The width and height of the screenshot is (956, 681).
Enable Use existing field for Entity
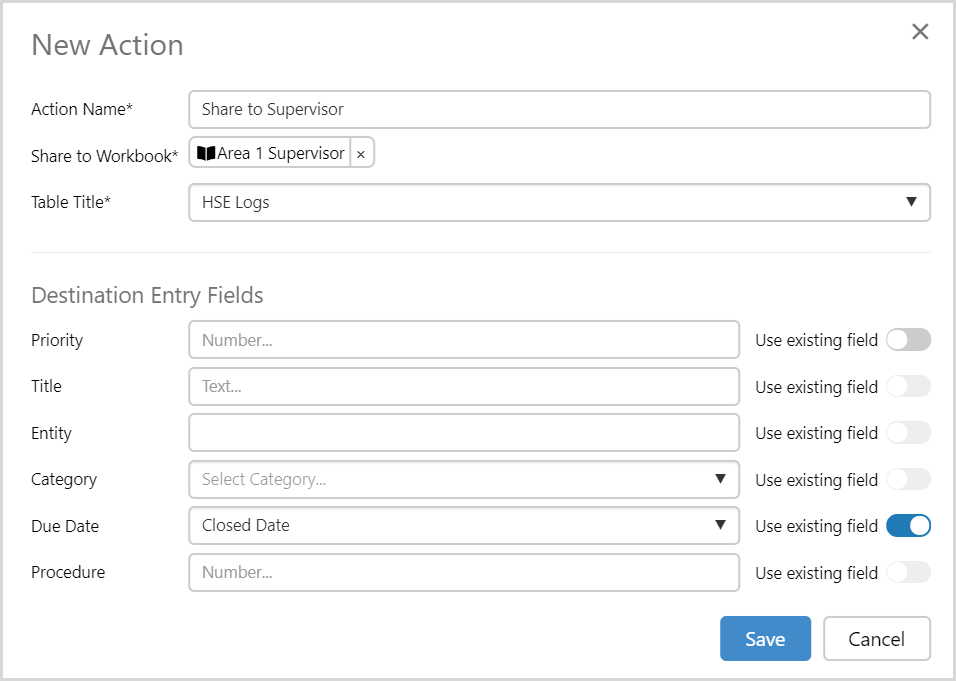pyautogui.click(x=908, y=433)
